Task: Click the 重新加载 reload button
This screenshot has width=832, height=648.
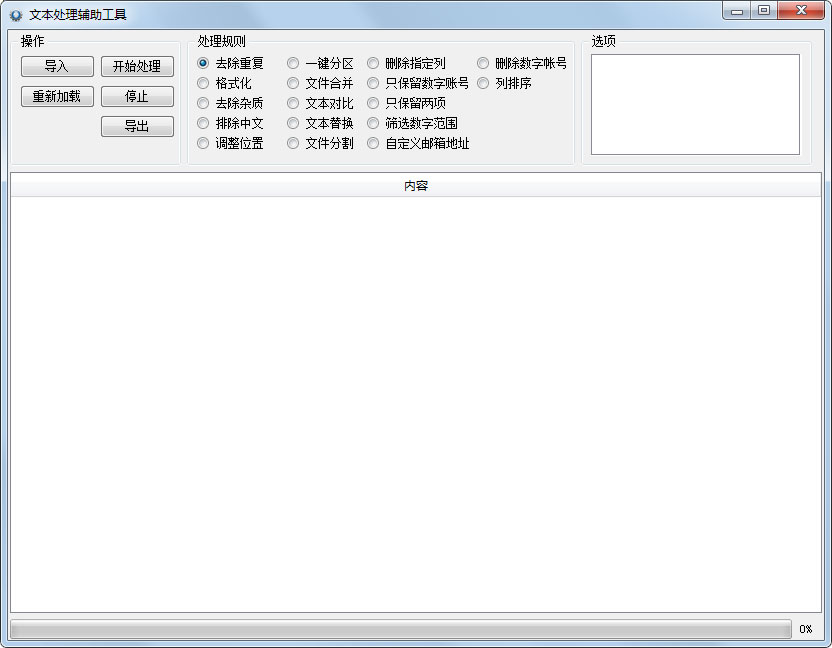Action: click(x=57, y=97)
